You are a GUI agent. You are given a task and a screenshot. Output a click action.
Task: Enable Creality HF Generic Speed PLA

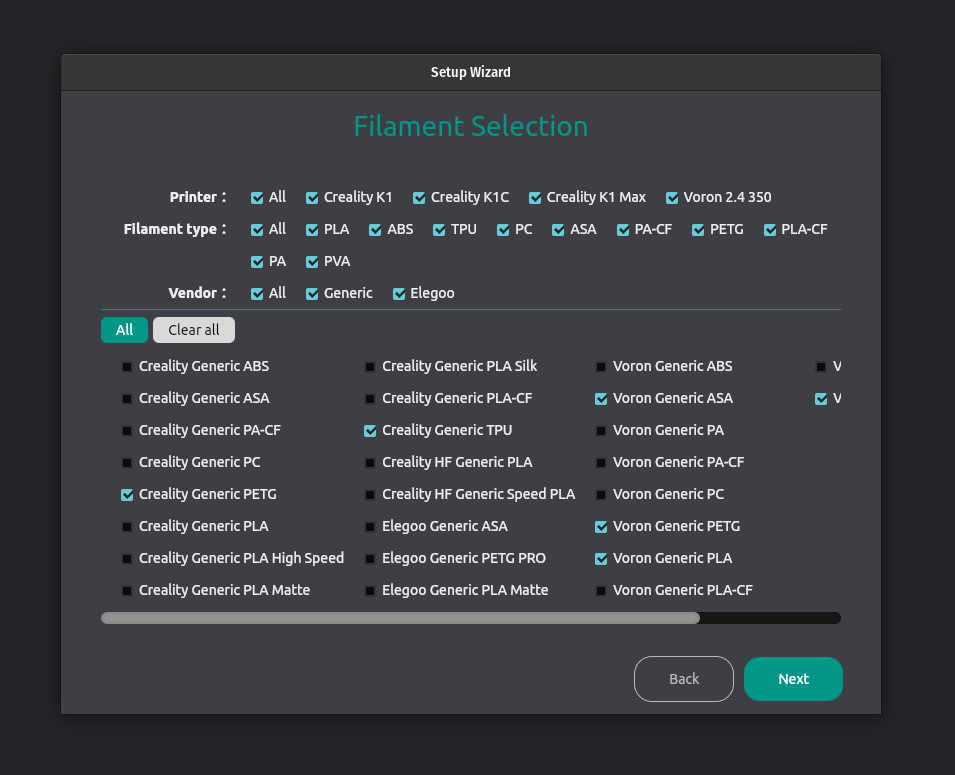point(370,495)
